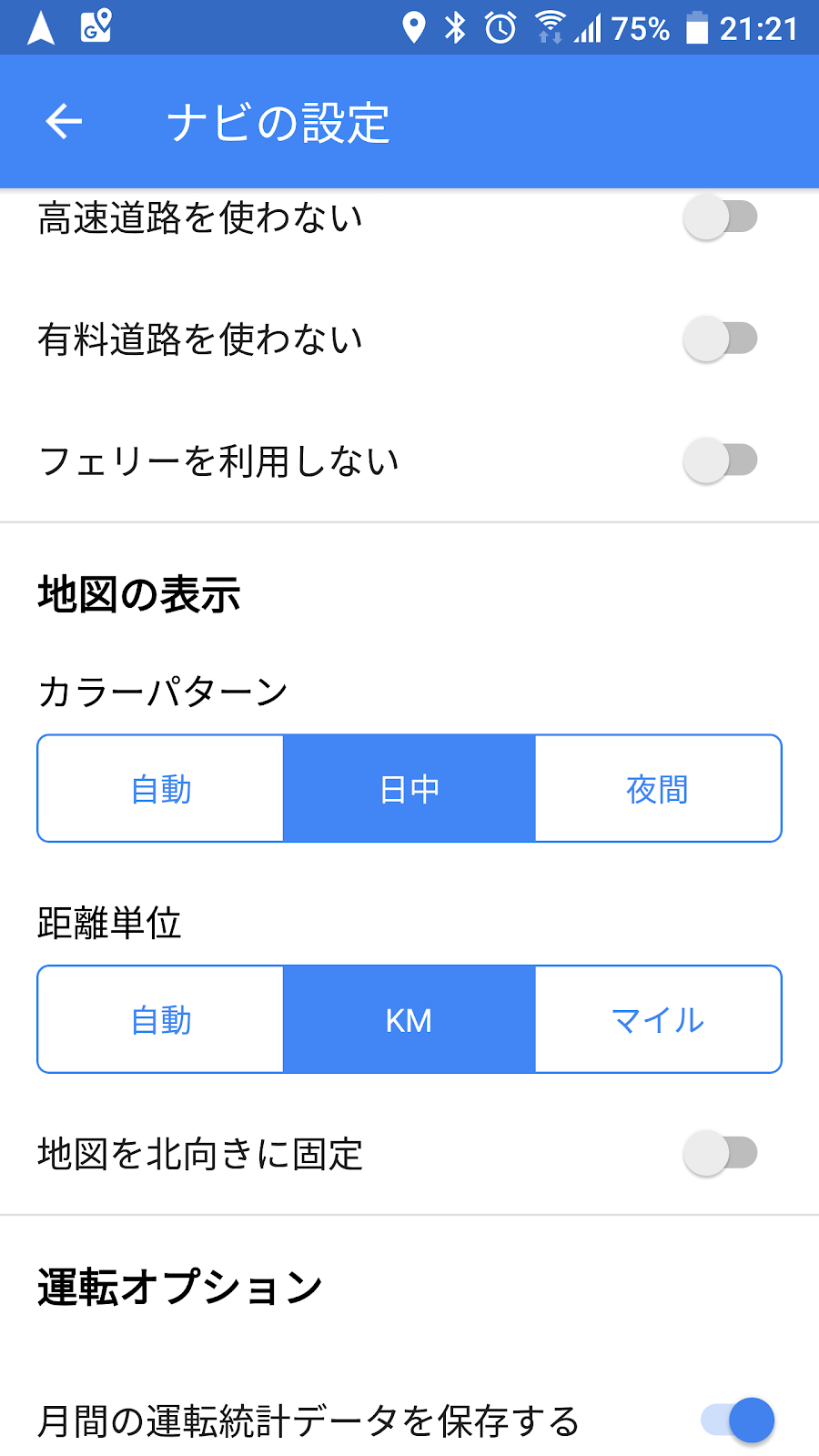Image resolution: width=819 pixels, height=1456 pixels.
Task: Set distance unit to 自動
Action: [161, 1020]
